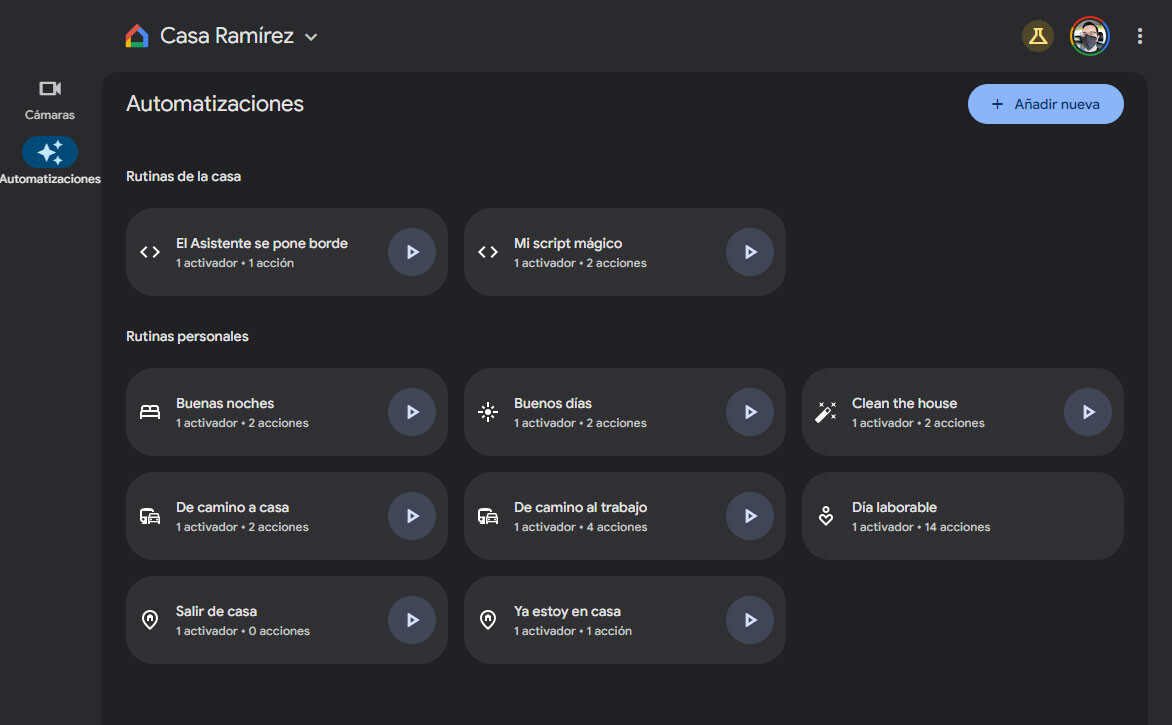Click the Google Home logo next to Casa Ramírez
1172x725 pixels.
tap(135, 35)
